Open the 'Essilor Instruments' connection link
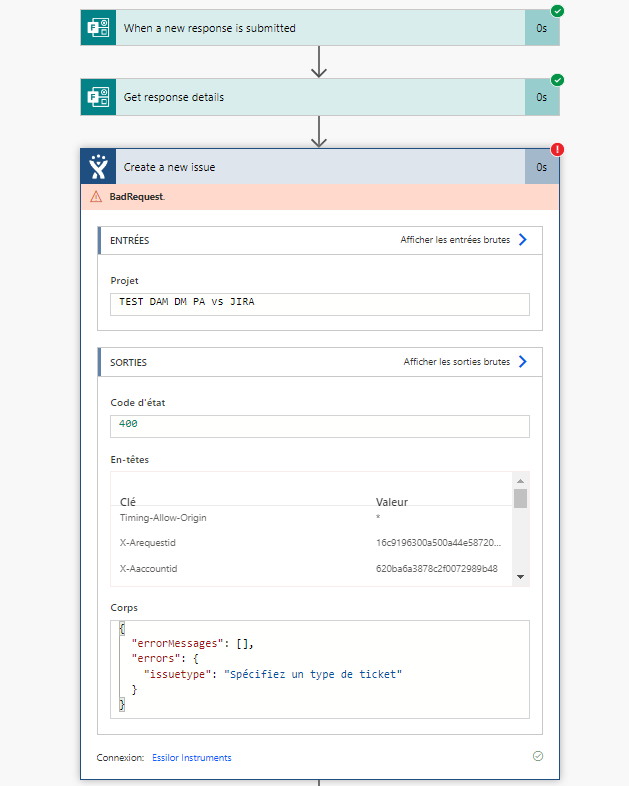 click(x=192, y=757)
